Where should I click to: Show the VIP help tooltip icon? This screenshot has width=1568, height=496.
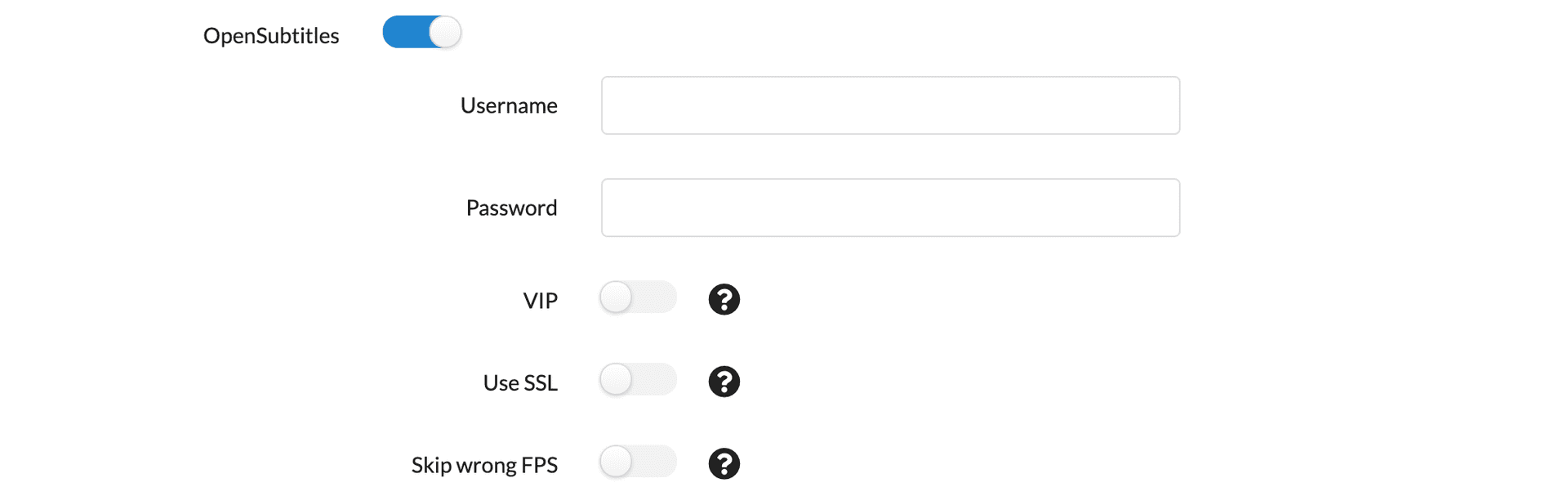(724, 299)
